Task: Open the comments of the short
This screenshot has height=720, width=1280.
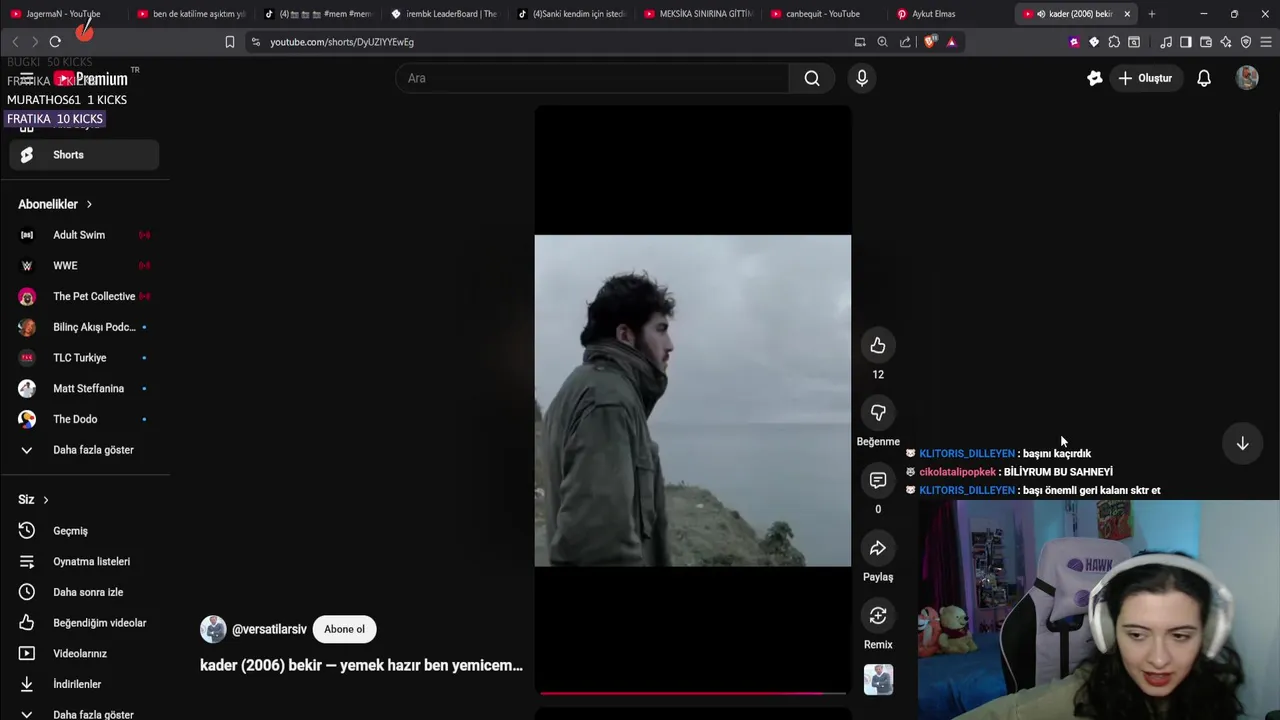Action: pos(878,480)
